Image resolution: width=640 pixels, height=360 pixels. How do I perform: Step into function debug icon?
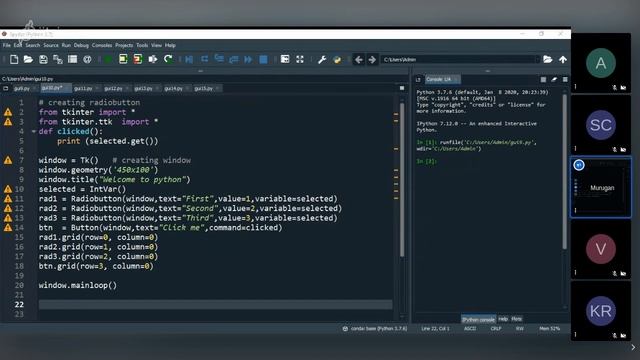click(x=219, y=60)
